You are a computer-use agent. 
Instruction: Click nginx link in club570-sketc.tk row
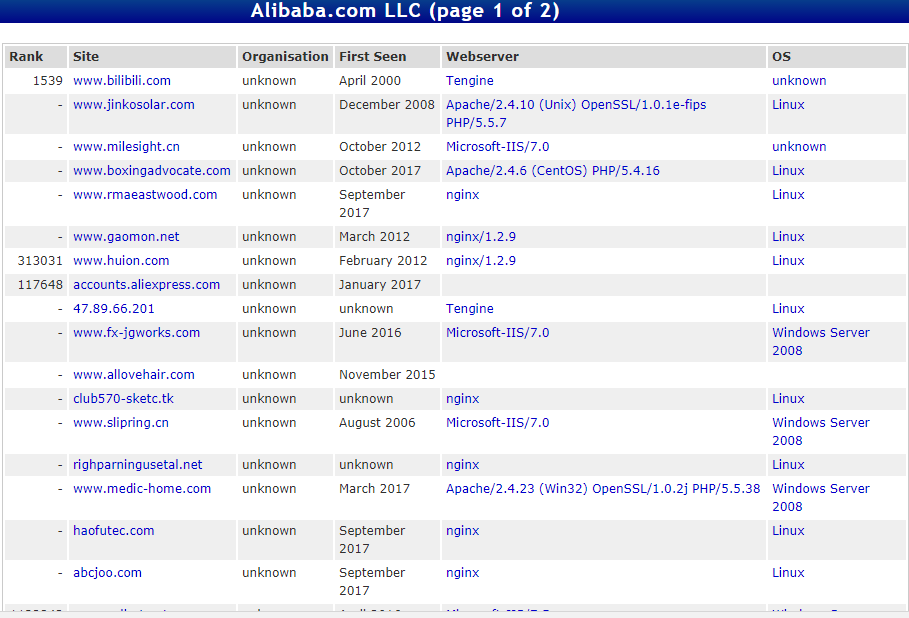coord(463,399)
